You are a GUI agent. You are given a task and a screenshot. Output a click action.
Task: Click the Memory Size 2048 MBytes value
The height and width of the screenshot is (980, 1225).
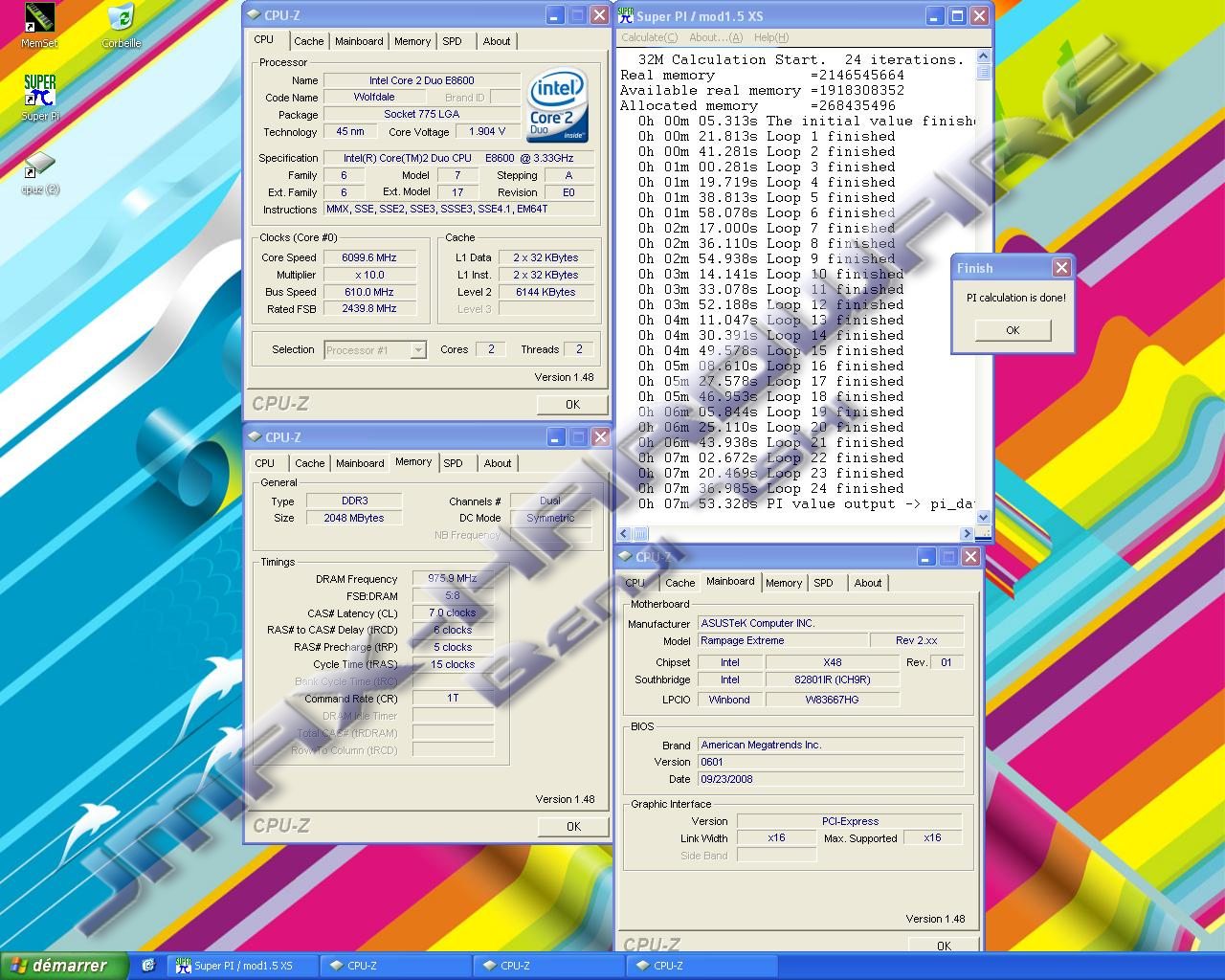click(x=354, y=518)
